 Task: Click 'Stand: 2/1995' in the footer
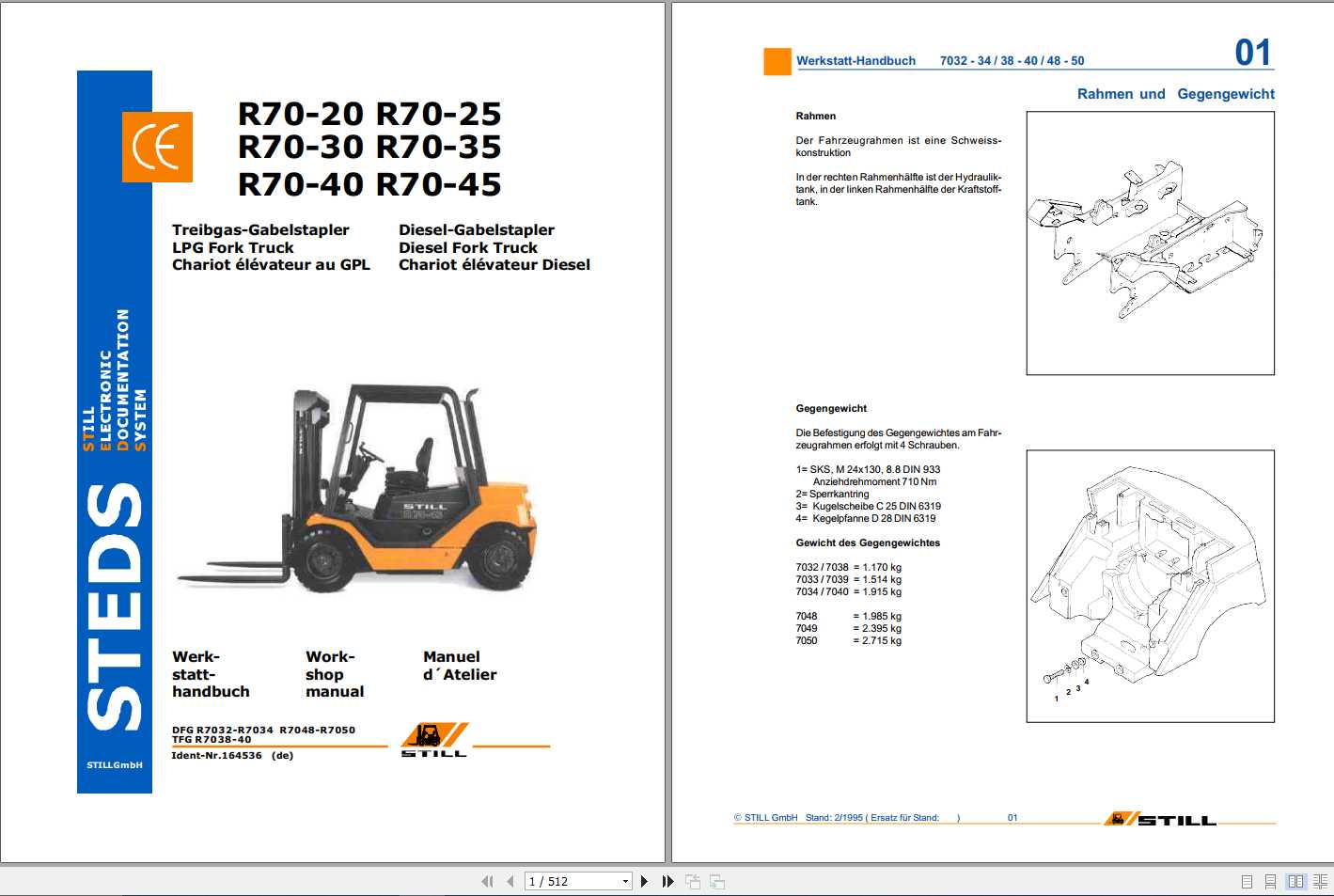click(x=834, y=818)
